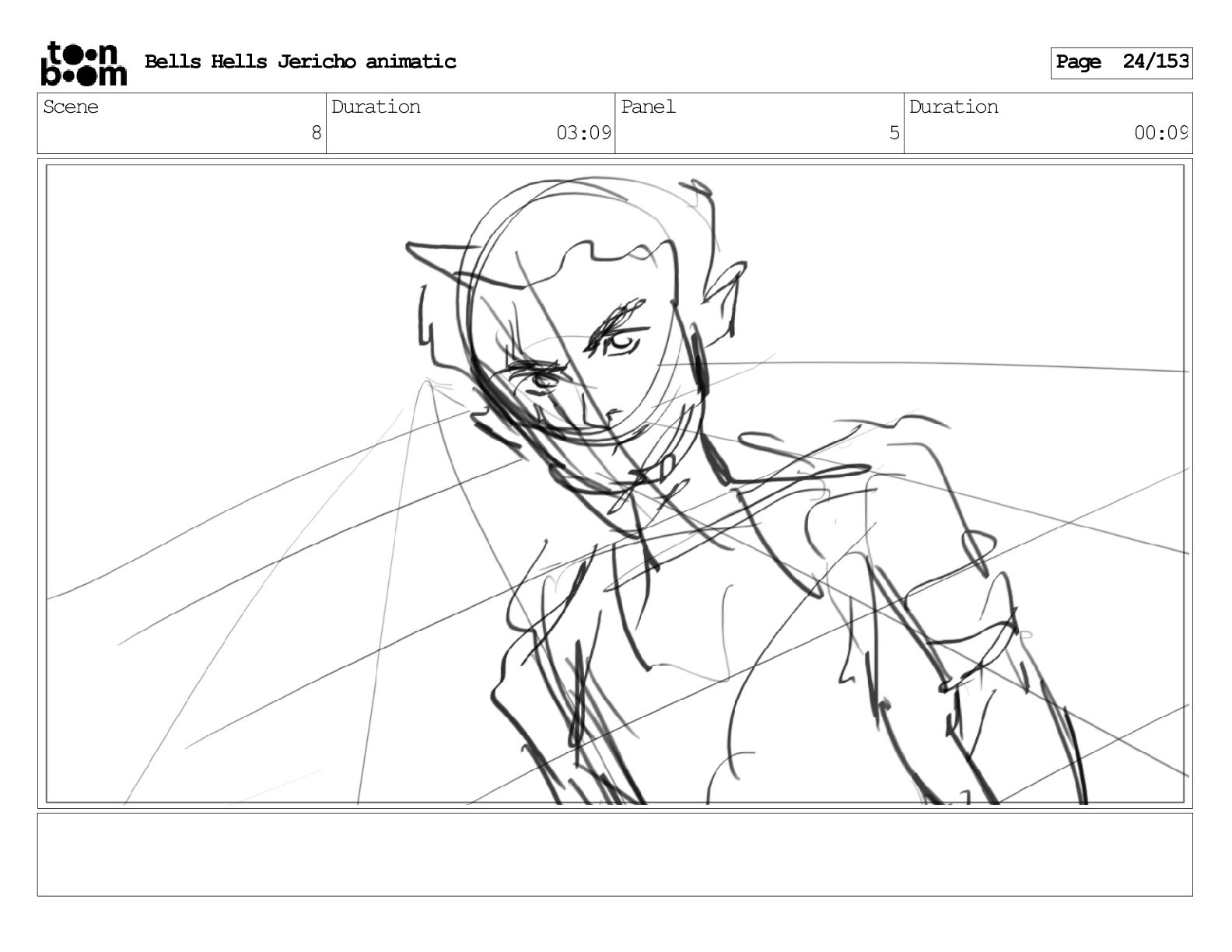Select the panel number 5
Viewport: 1232px width, 952px height.
pos(894,133)
